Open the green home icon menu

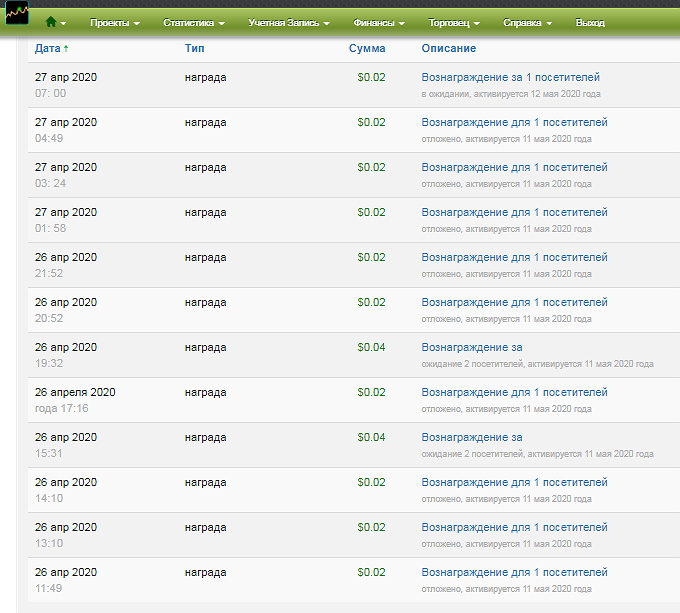pyautogui.click(x=56, y=22)
